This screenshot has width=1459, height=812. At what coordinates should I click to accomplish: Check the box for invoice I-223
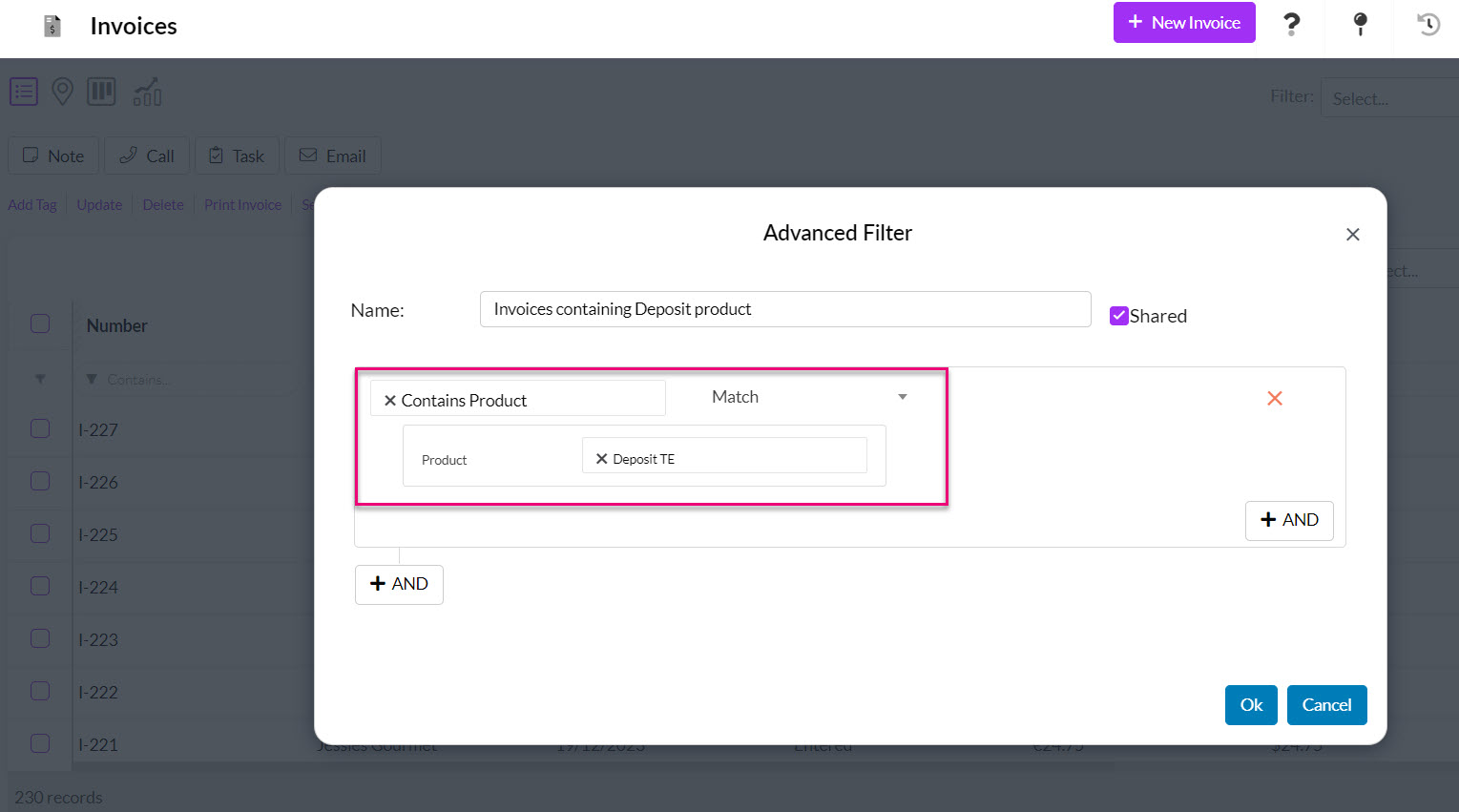click(40, 638)
